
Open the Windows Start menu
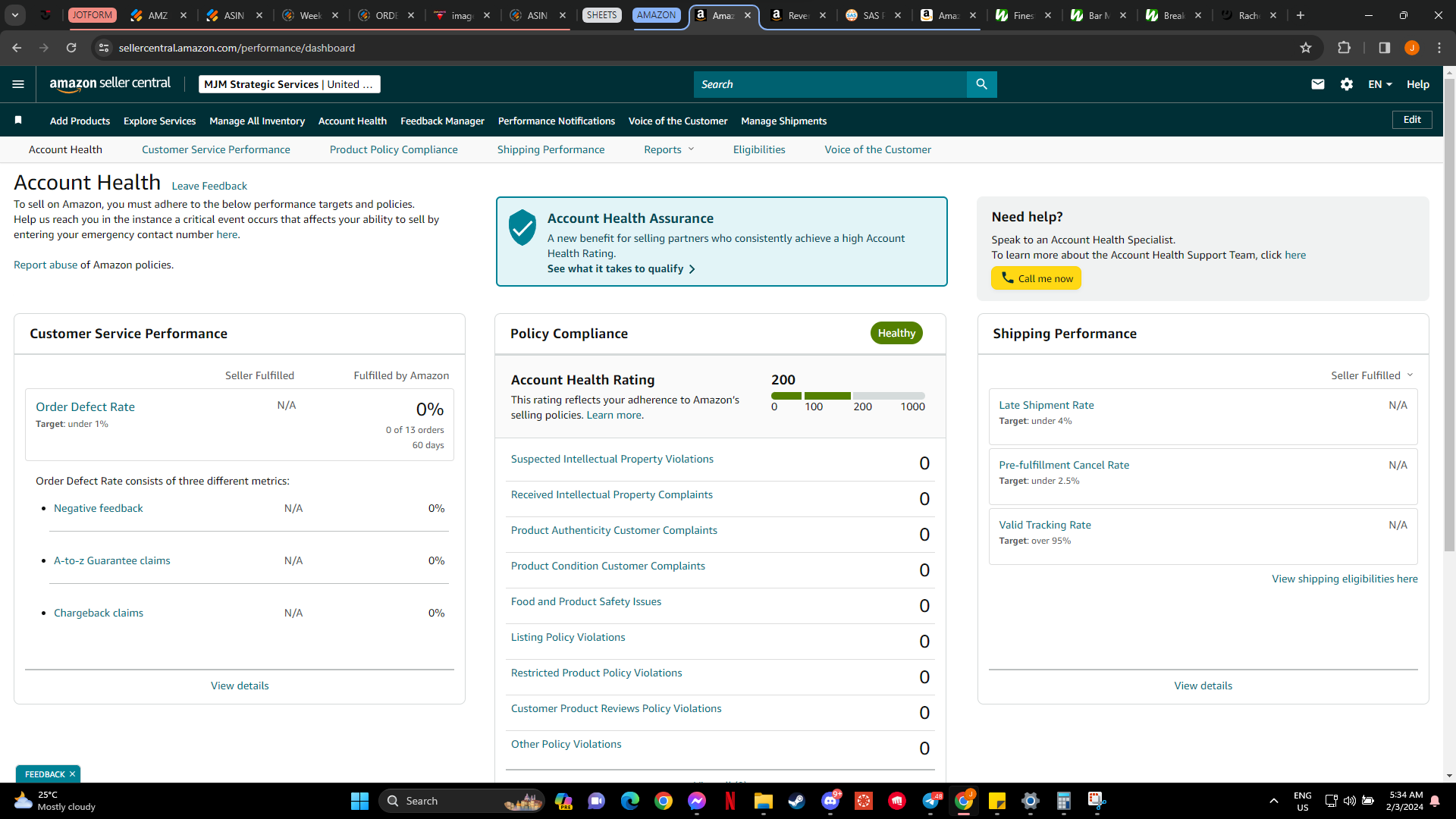[x=359, y=801]
